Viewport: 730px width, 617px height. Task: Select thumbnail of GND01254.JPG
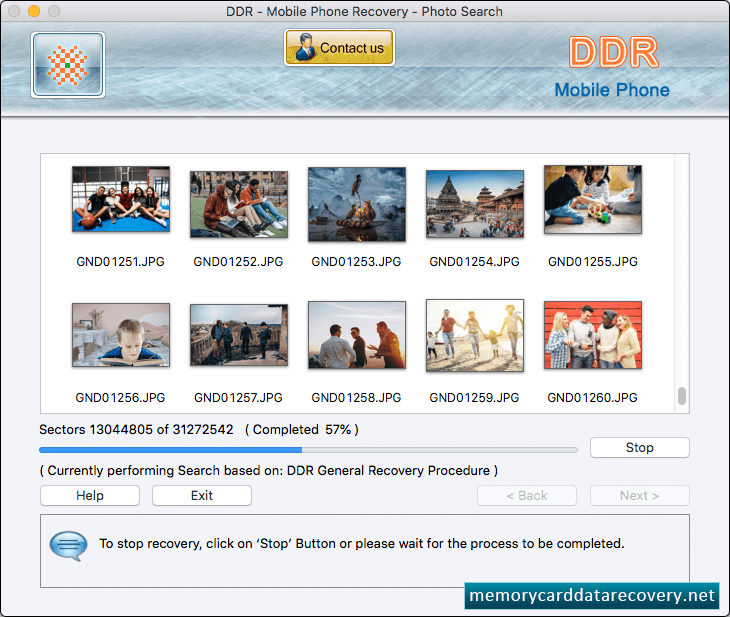475,204
